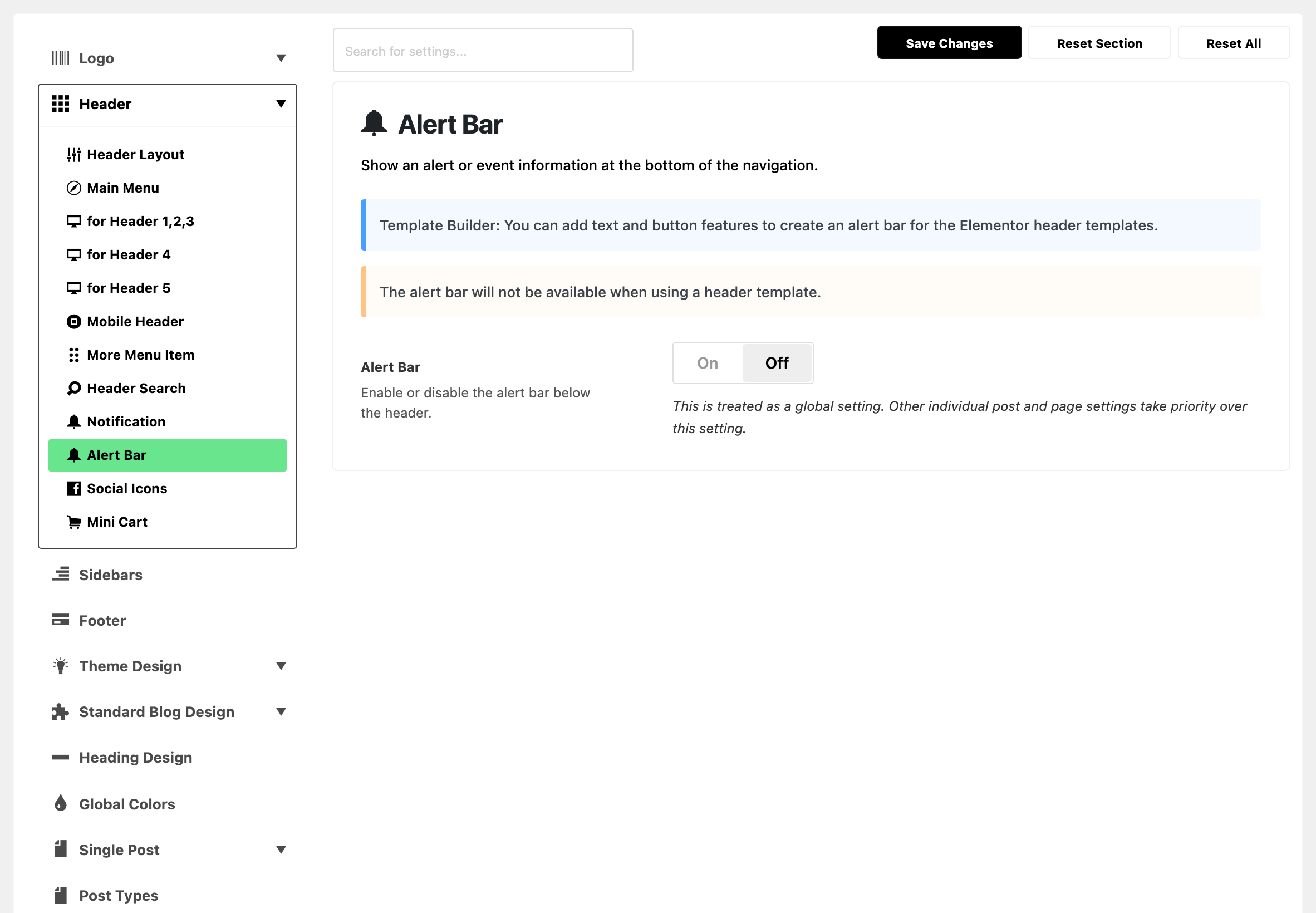Image resolution: width=1316 pixels, height=913 pixels.
Task: Click the lightbulb icon for Theme Design
Action: pos(61,666)
